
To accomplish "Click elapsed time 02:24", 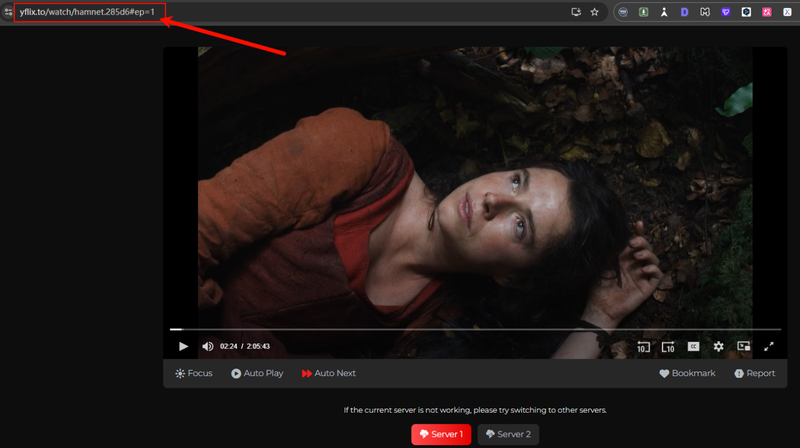I will tap(229, 346).
